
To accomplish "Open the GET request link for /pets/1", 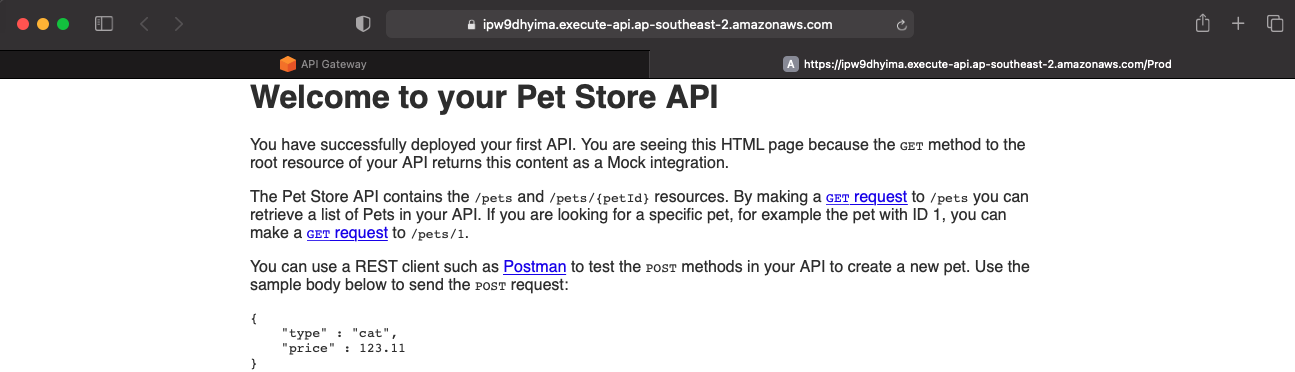I will (x=347, y=233).
